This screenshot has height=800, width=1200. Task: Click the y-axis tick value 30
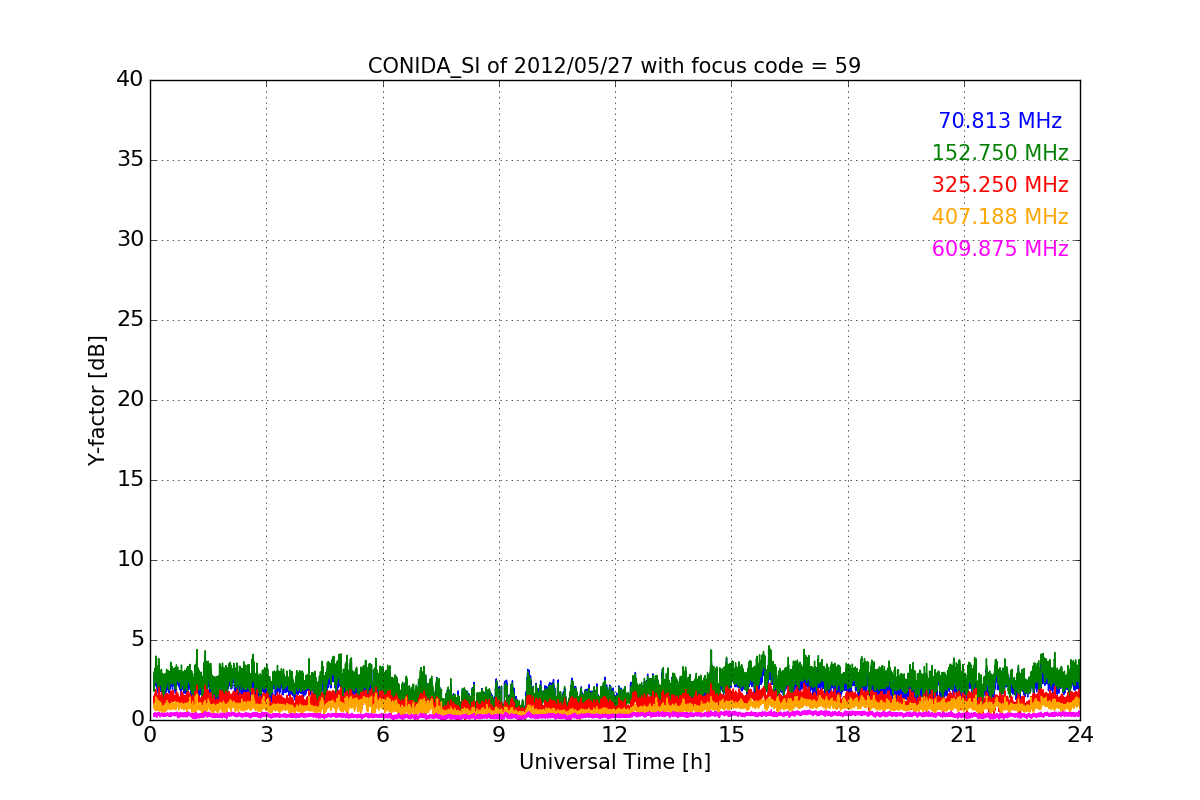click(130, 240)
